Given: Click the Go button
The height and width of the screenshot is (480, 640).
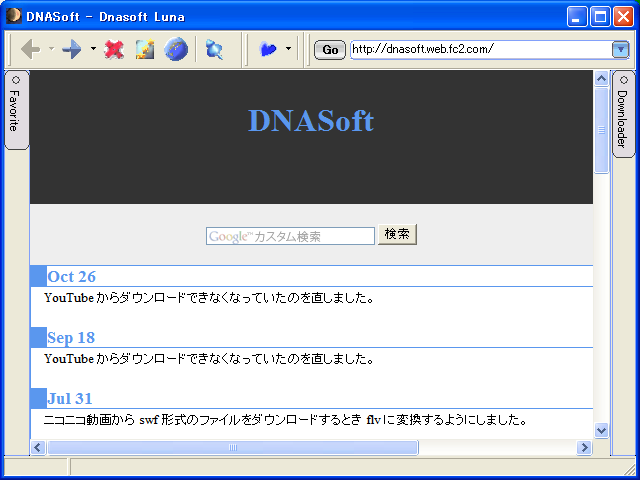Looking at the screenshot, I should pos(330,50).
